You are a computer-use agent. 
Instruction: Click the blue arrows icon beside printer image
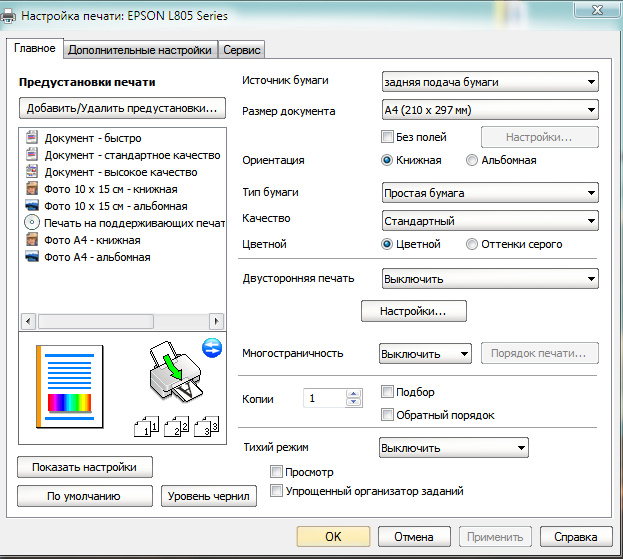coord(211,347)
